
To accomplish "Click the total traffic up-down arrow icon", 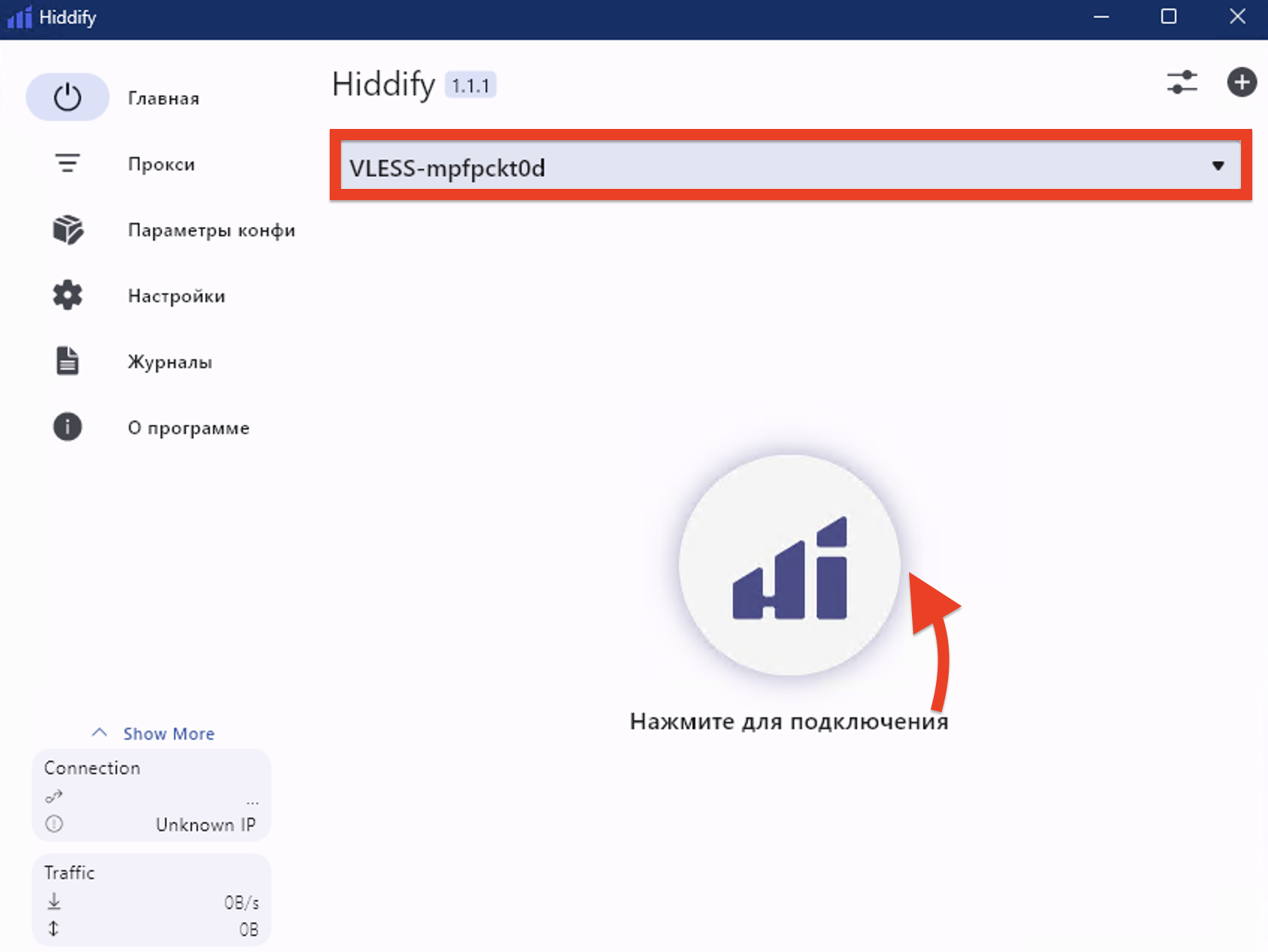I will [x=53, y=929].
